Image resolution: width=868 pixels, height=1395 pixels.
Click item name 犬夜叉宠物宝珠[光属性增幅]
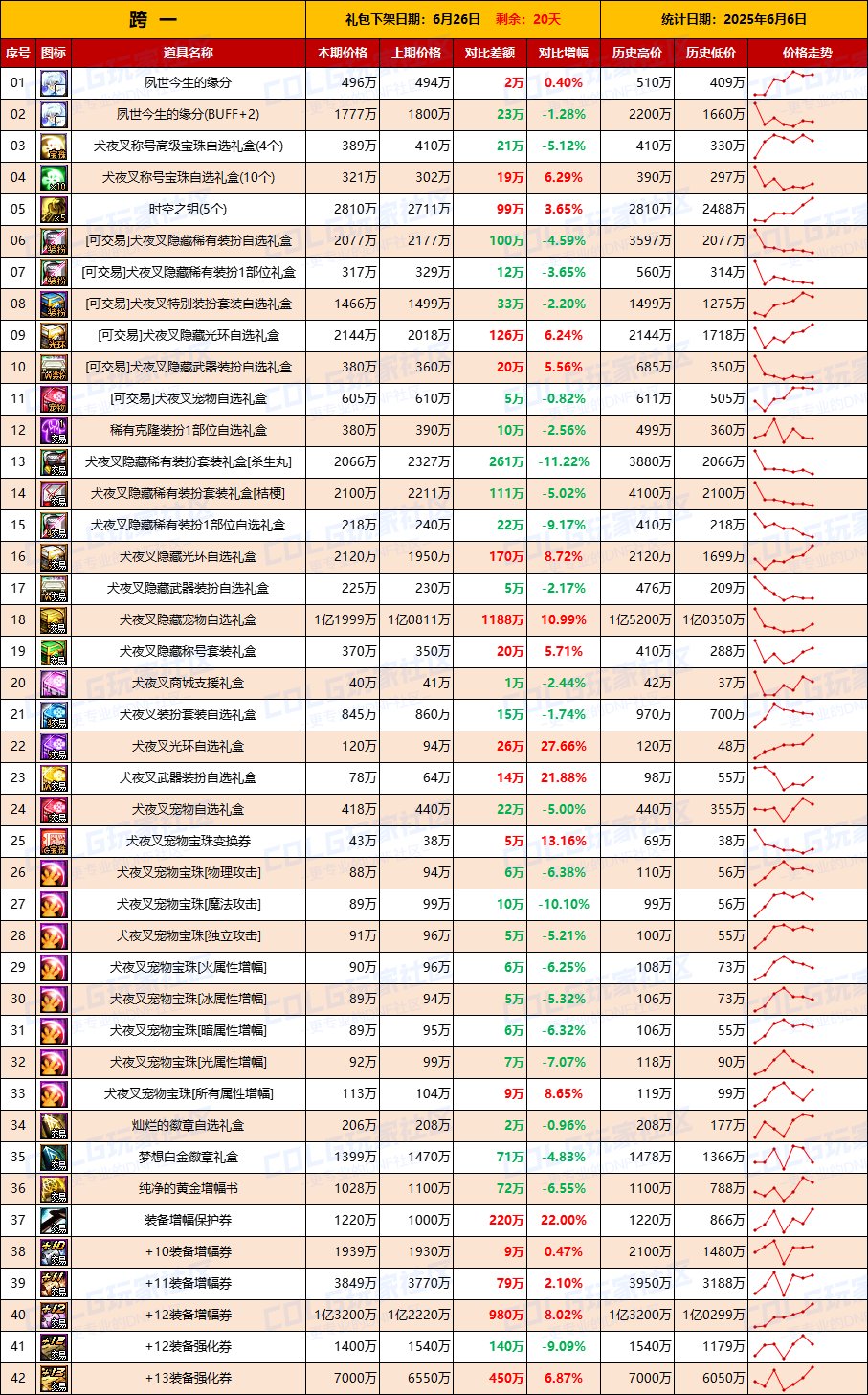pyautogui.click(x=189, y=1063)
